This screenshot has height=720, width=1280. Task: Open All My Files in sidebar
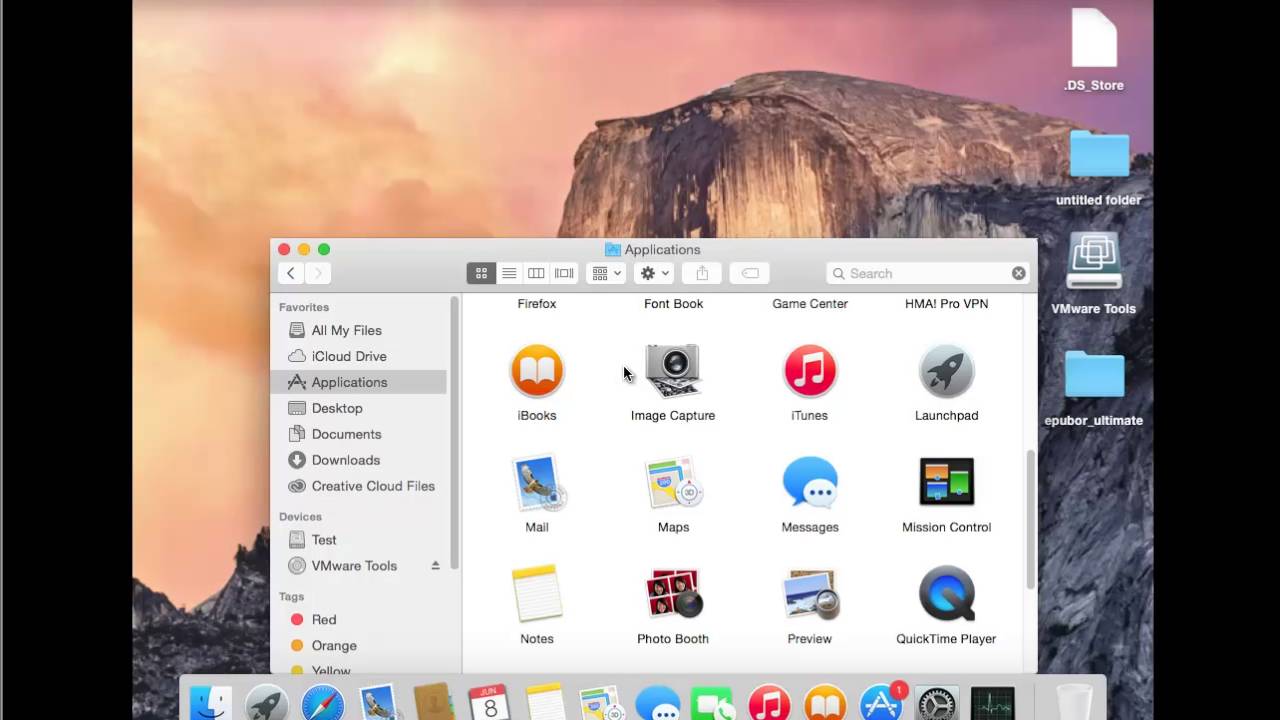358,330
